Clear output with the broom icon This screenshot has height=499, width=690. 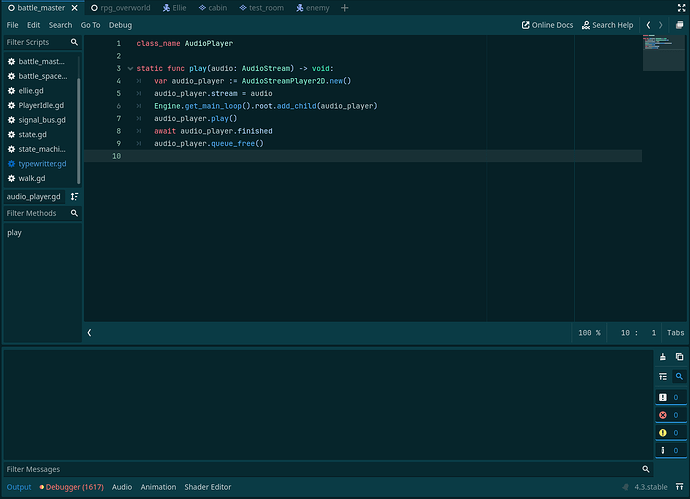pos(663,357)
